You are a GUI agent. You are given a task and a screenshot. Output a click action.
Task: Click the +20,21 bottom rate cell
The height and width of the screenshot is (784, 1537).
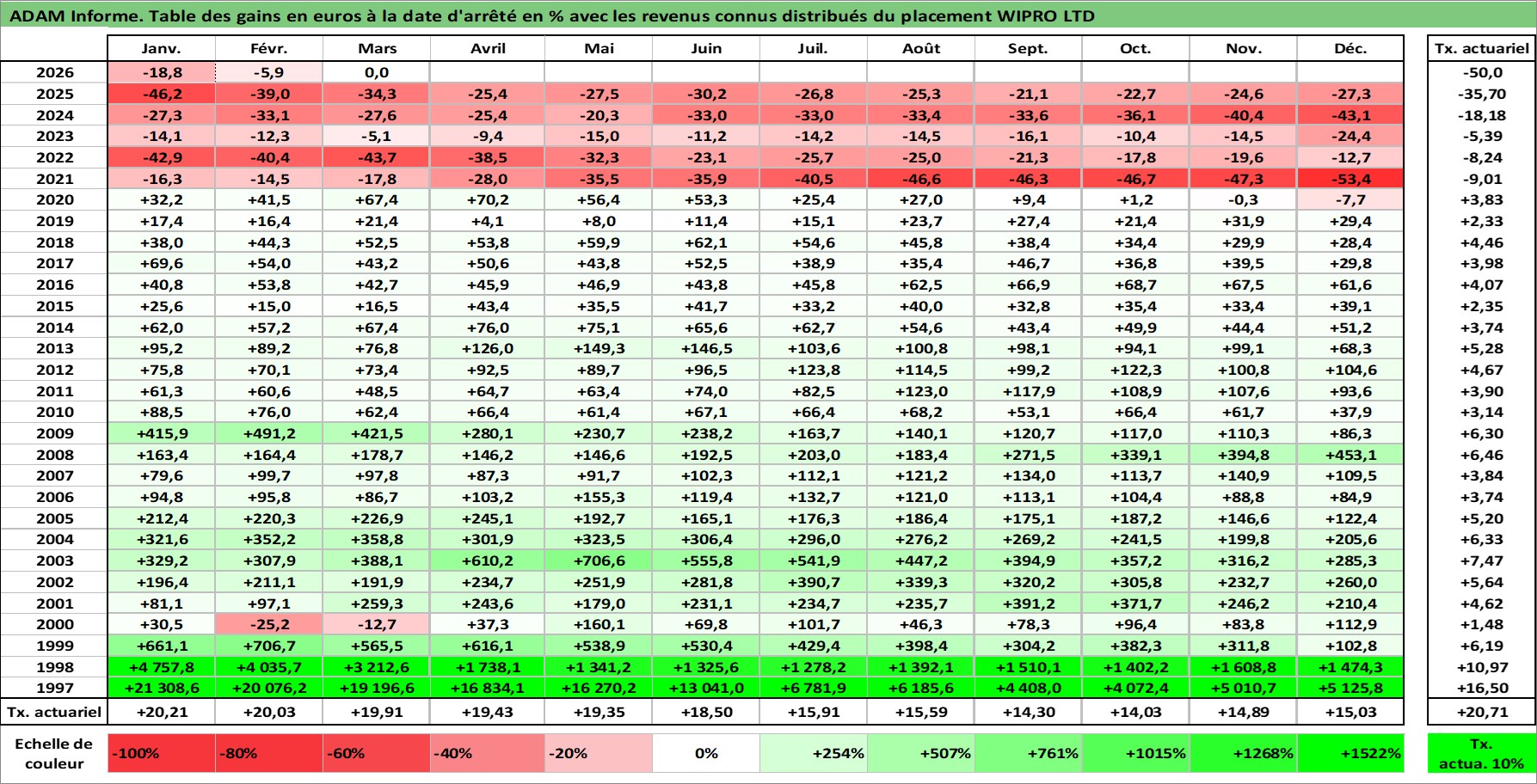click(162, 712)
